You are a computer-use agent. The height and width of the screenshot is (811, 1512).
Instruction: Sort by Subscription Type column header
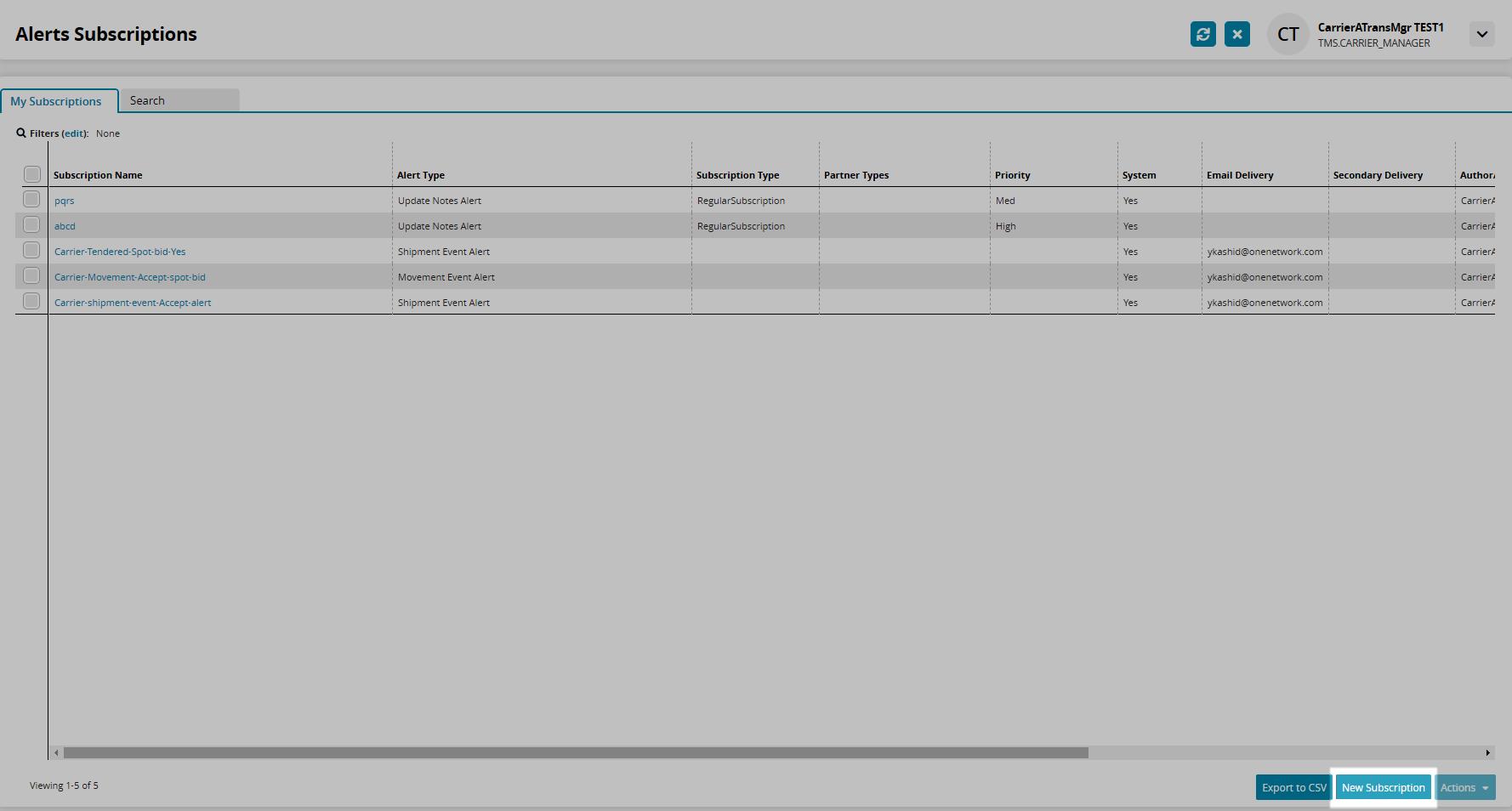pos(738,175)
